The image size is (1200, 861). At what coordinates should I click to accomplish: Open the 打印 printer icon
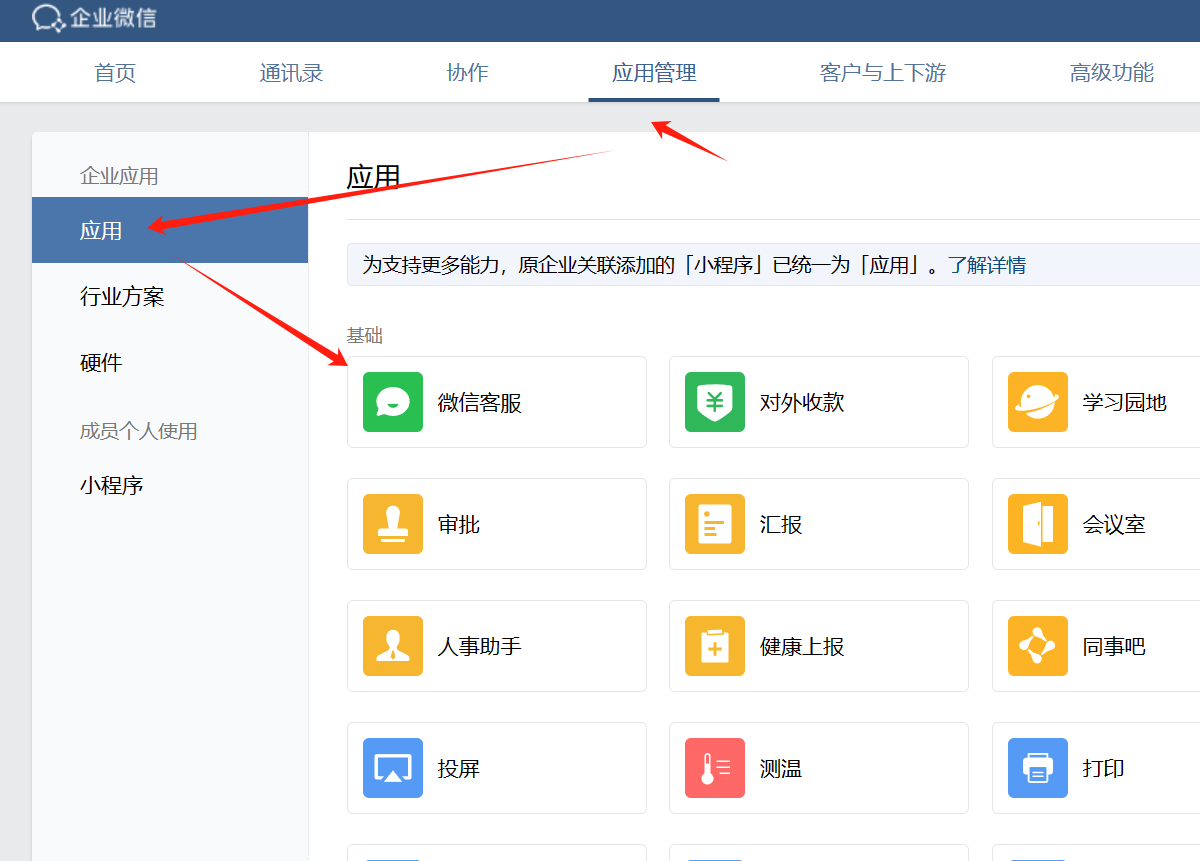pos(1038,768)
